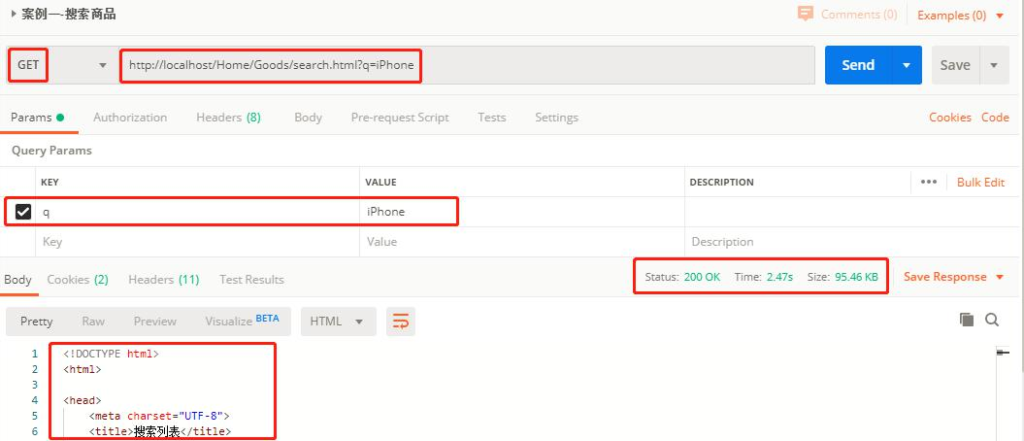Collapse the request name triangle
Image resolution: width=1024 pixels, height=441 pixels.
[x=13, y=14]
